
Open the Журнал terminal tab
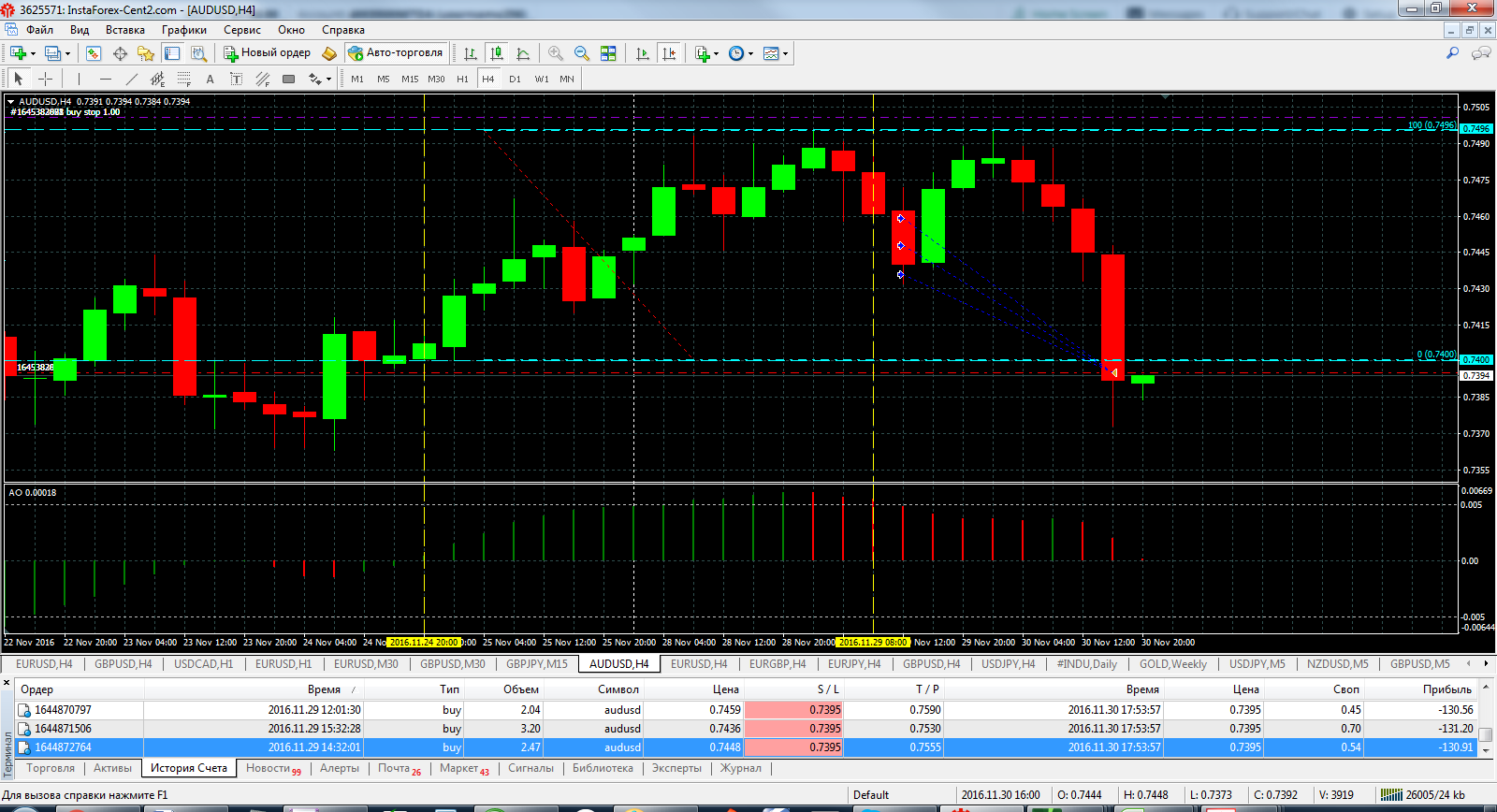tap(741, 768)
